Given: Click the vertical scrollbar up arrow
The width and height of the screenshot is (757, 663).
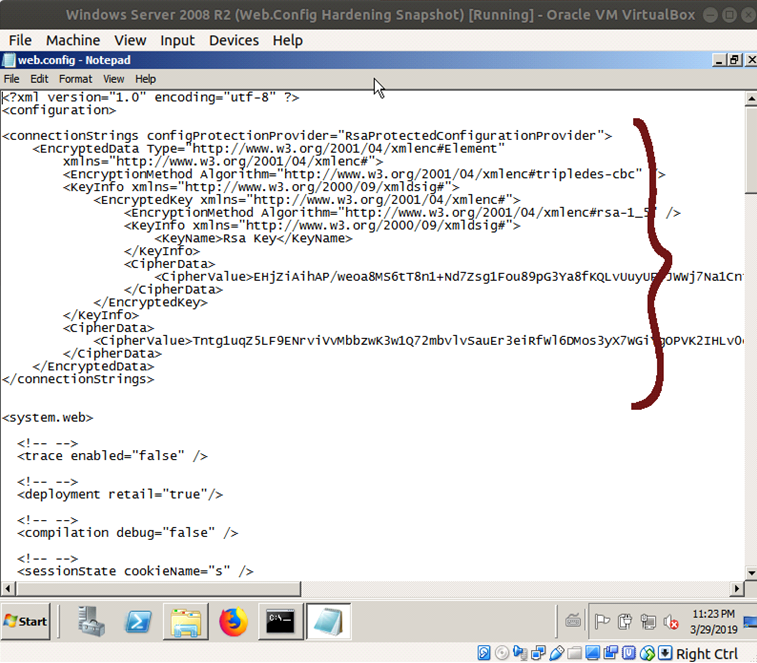Looking at the screenshot, I should [749, 98].
